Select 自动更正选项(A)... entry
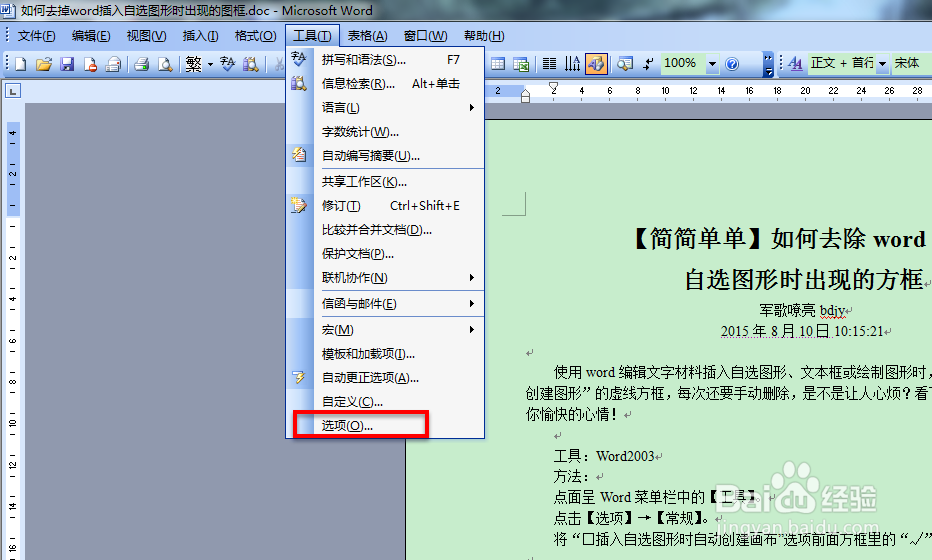 (385, 377)
